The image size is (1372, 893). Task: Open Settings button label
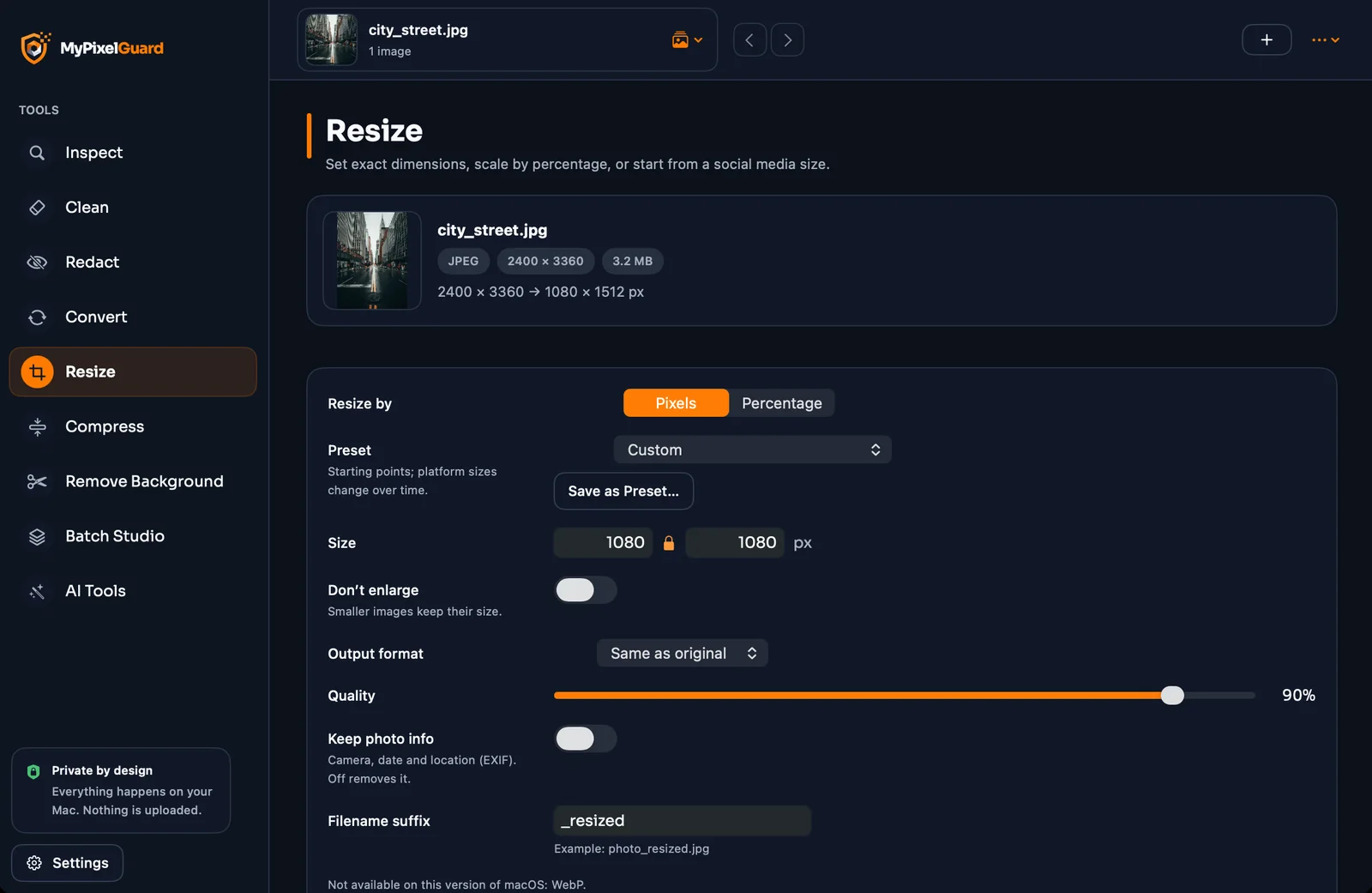click(x=81, y=863)
